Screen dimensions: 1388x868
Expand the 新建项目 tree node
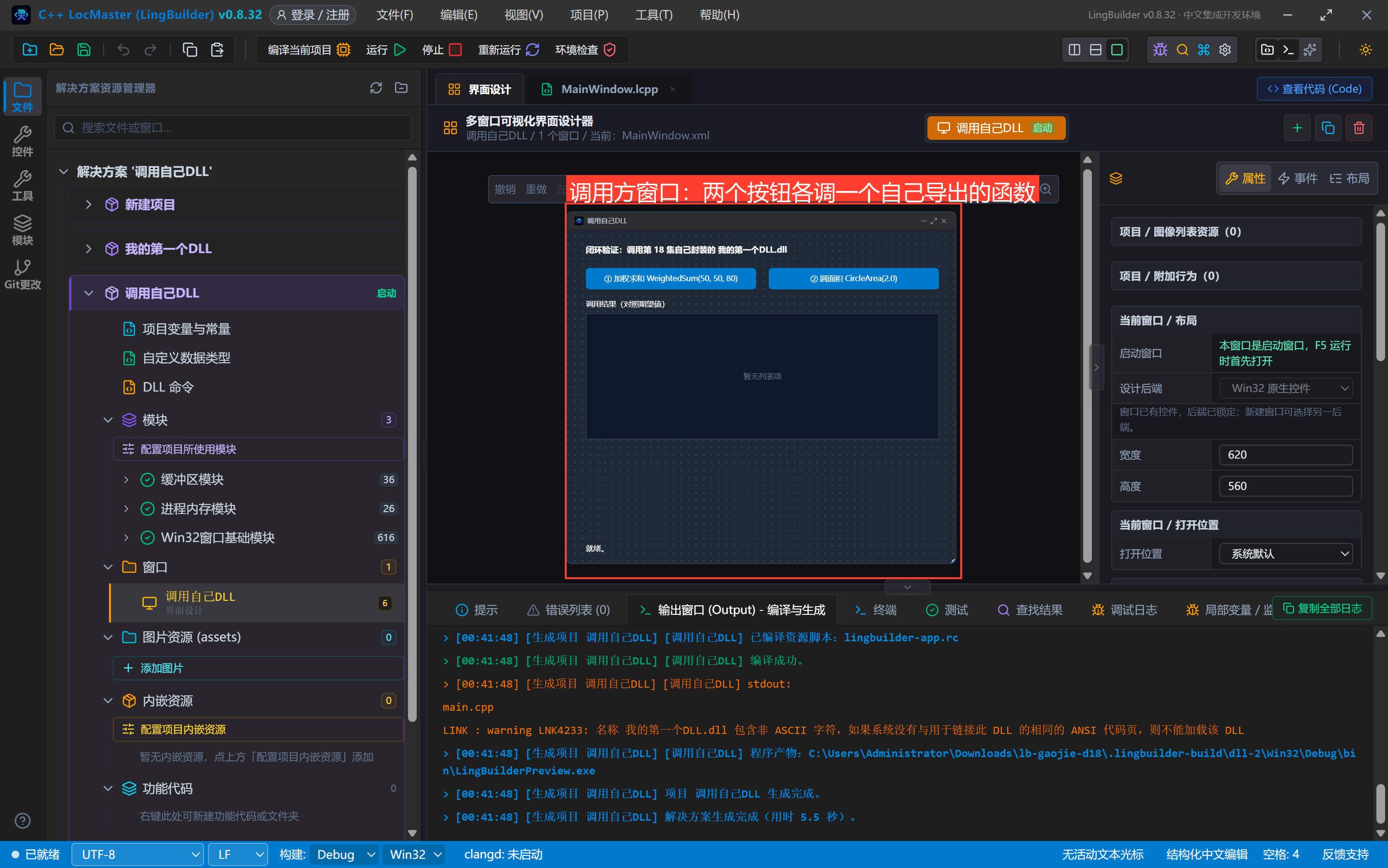88,204
